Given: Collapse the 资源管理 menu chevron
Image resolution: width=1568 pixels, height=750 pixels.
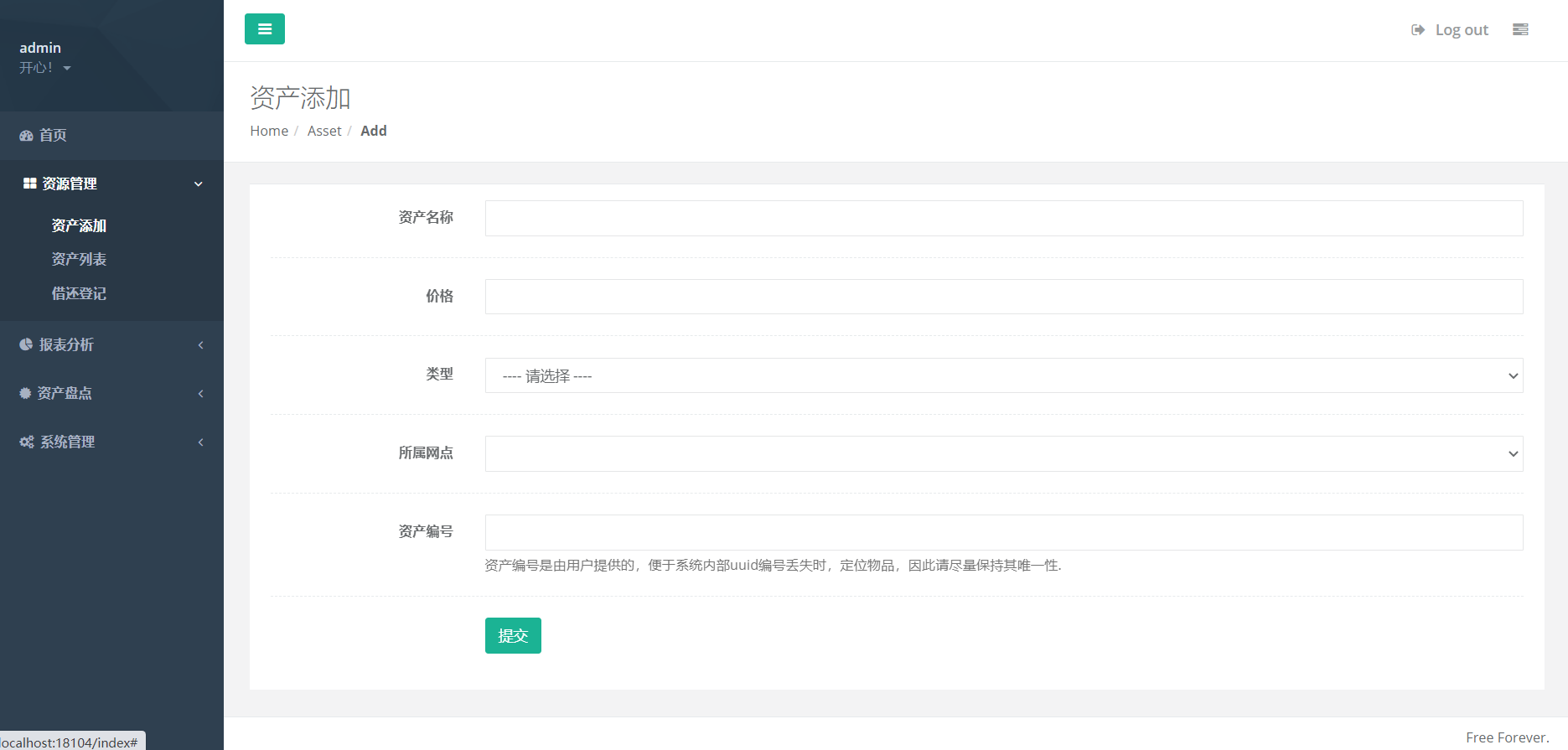Looking at the screenshot, I should coord(199,184).
